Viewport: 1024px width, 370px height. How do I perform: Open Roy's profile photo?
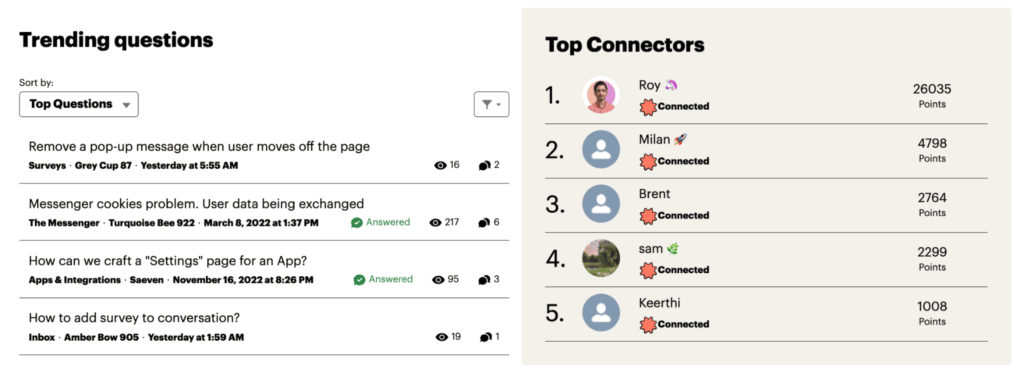(x=601, y=95)
